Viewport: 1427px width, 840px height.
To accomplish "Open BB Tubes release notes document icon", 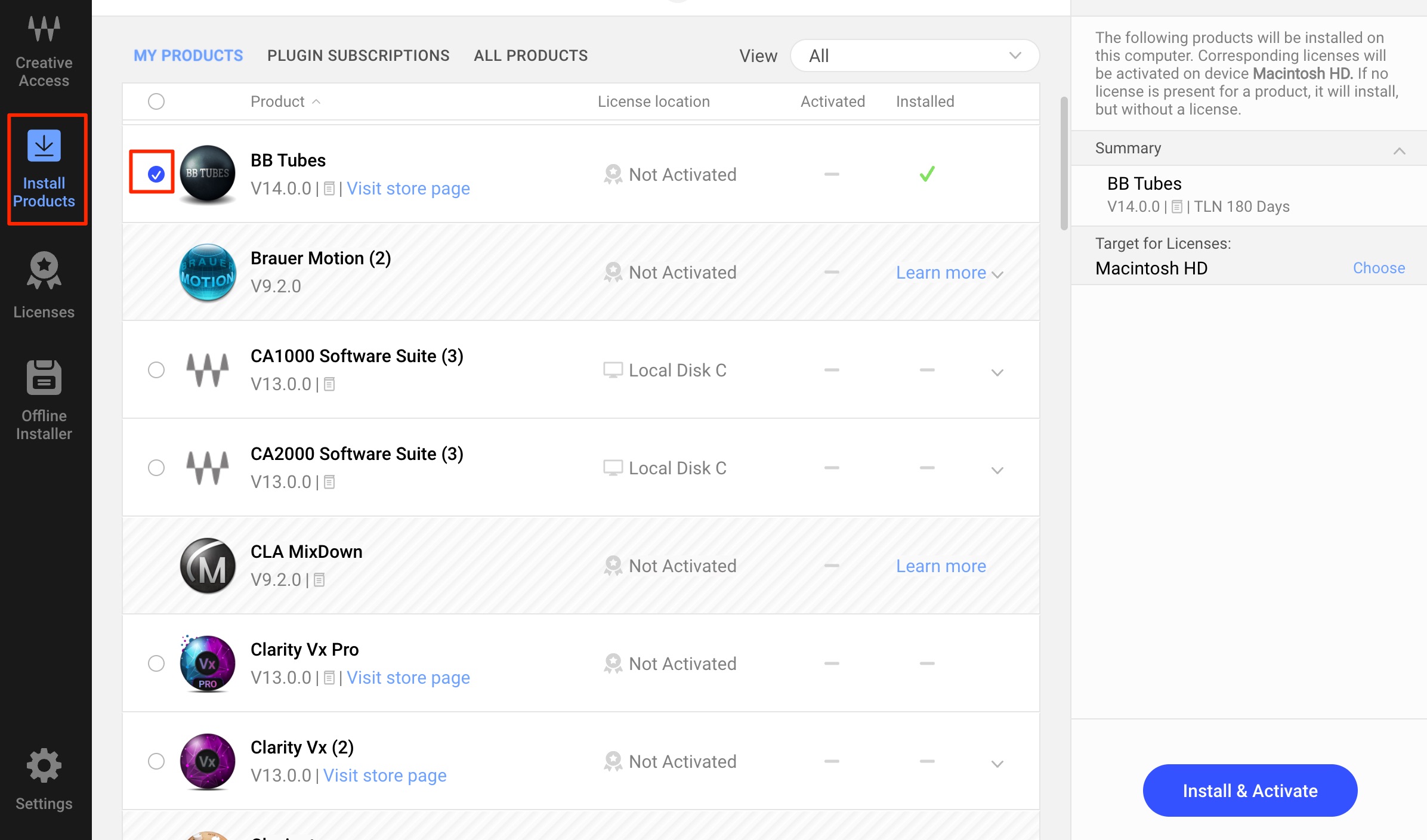I will tap(329, 189).
